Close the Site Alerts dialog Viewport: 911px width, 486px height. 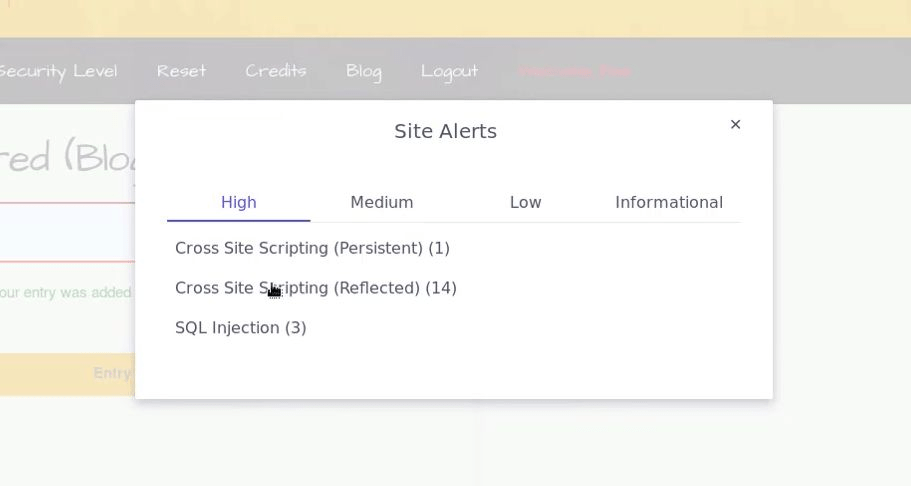(735, 125)
